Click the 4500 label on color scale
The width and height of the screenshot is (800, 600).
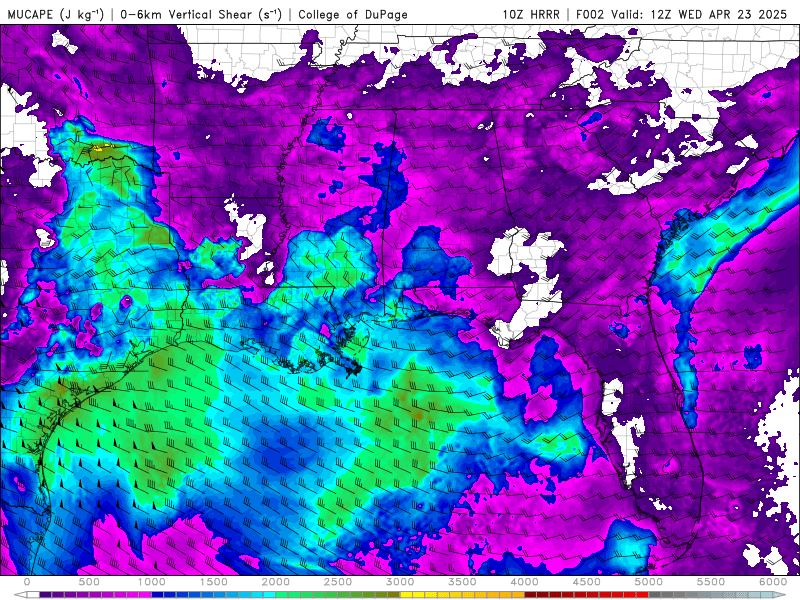pos(587,582)
